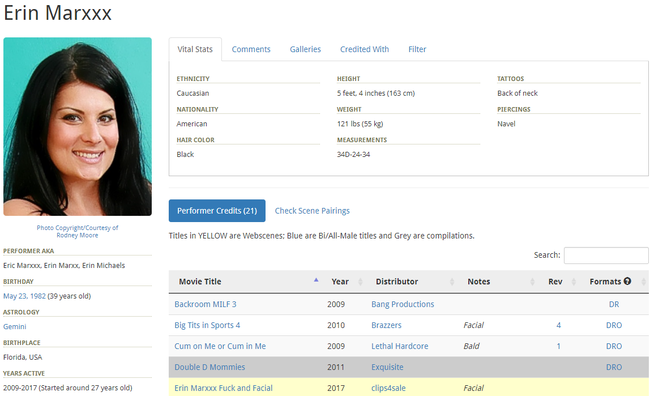Click the Formats column sort arrows
This screenshot has height=396, width=650.
(x=643, y=282)
